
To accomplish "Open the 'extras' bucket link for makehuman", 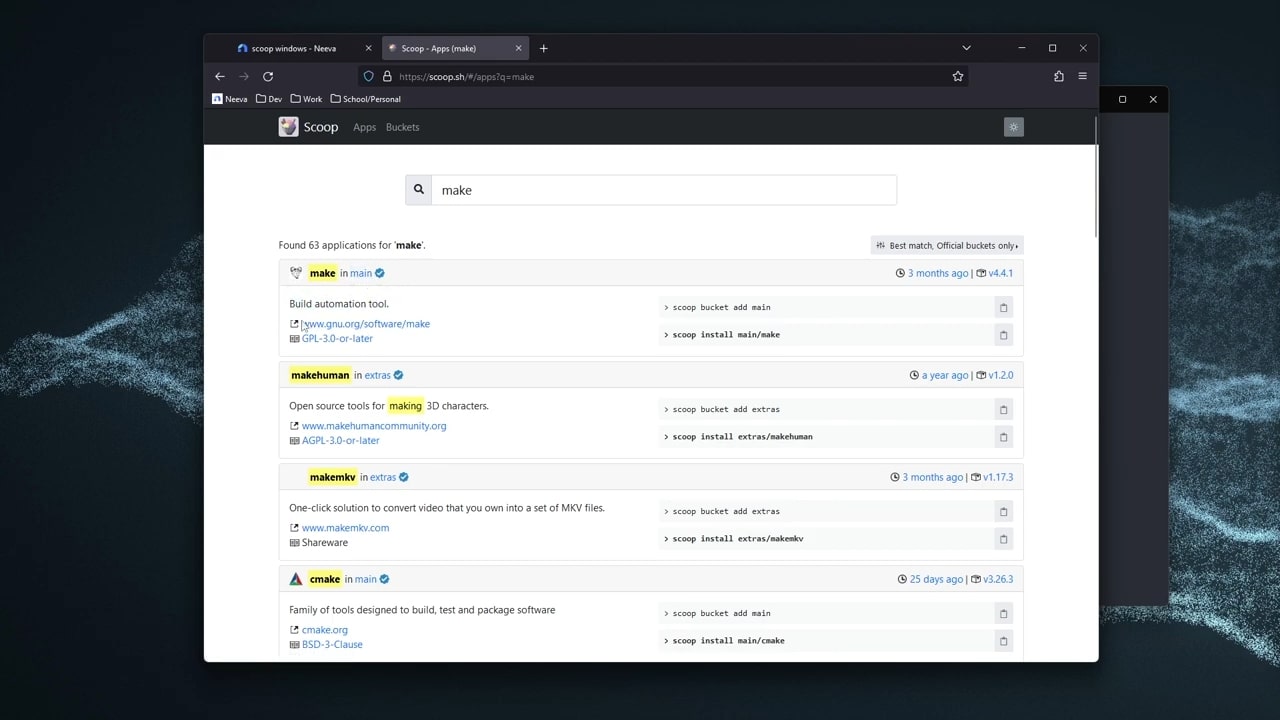I will coord(378,375).
